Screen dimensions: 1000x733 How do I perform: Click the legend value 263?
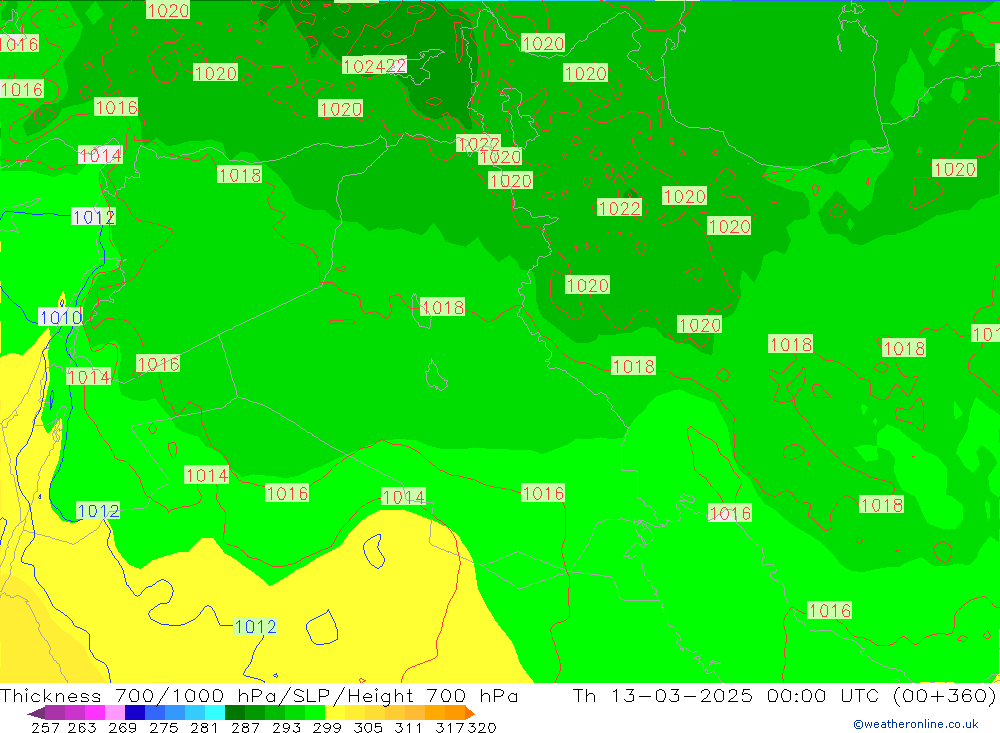pos(82,727)
